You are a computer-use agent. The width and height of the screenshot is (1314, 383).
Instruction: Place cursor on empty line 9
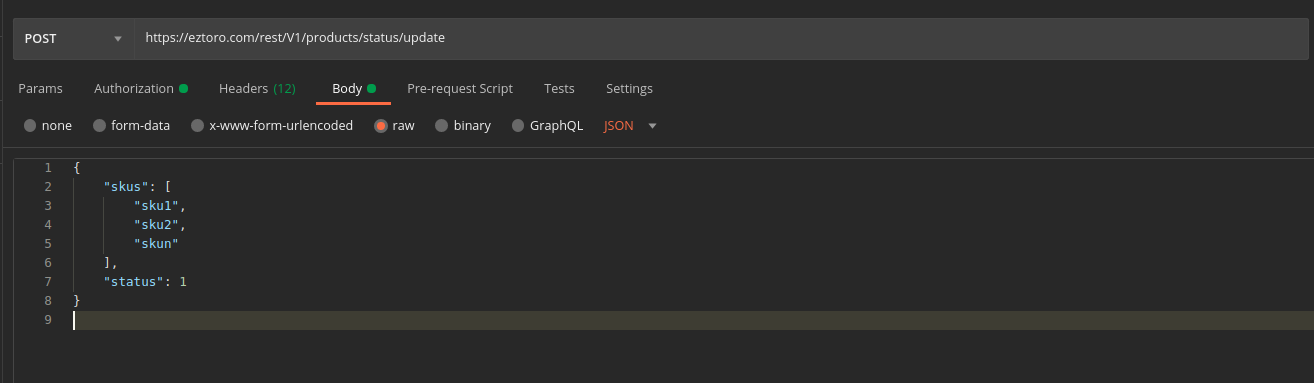pos(693,320)
